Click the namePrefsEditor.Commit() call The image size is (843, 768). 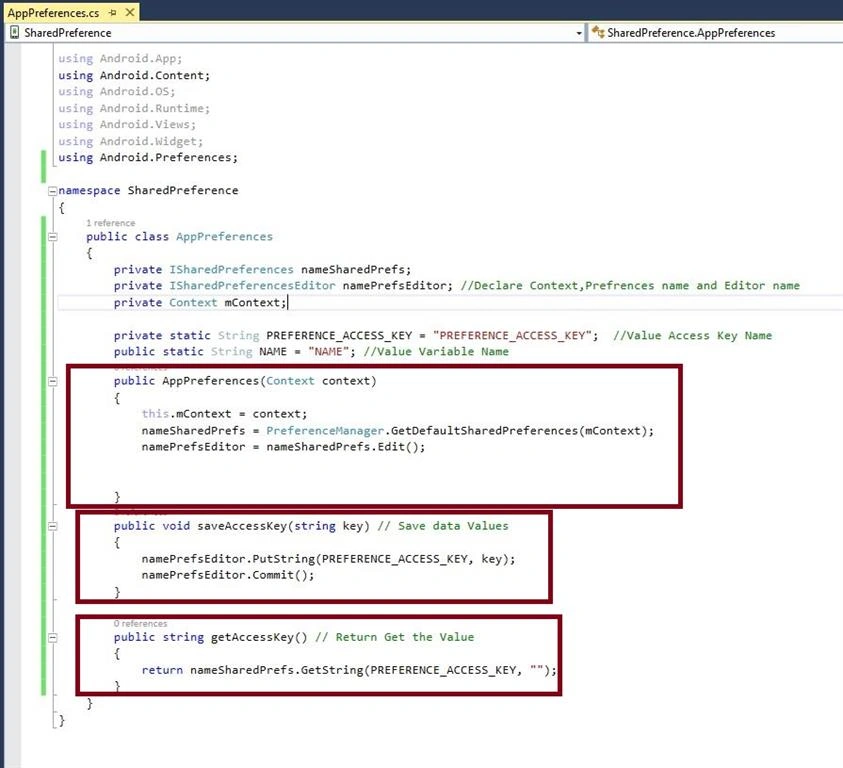[228, 575]
